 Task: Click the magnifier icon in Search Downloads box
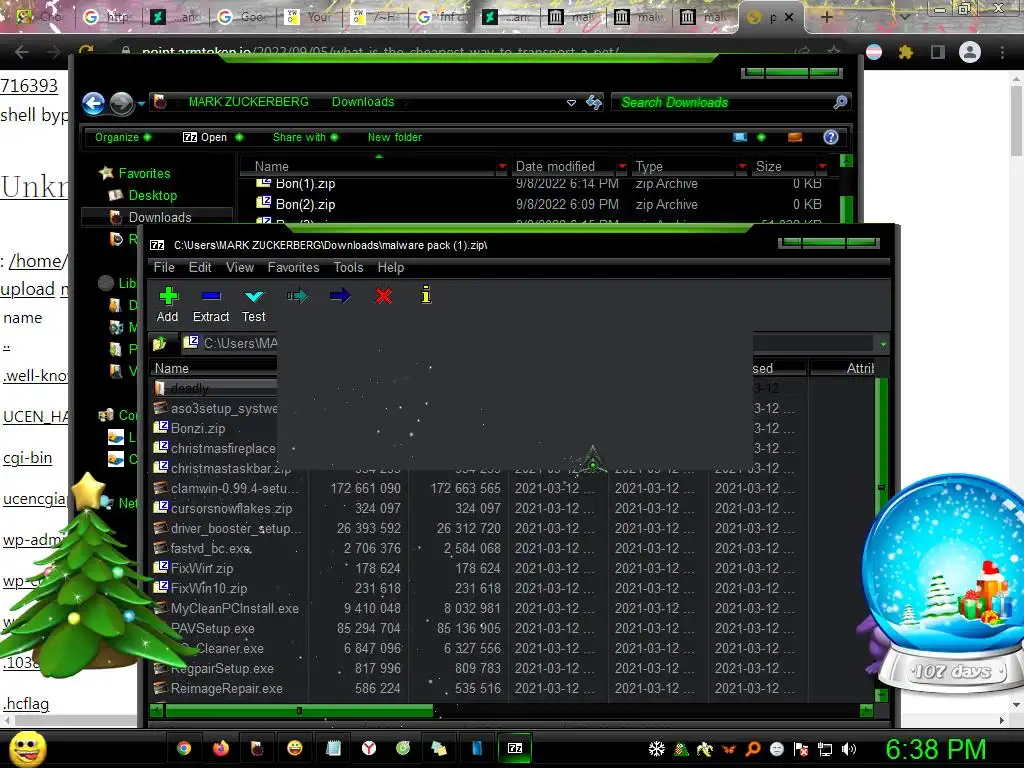(840, 102)
